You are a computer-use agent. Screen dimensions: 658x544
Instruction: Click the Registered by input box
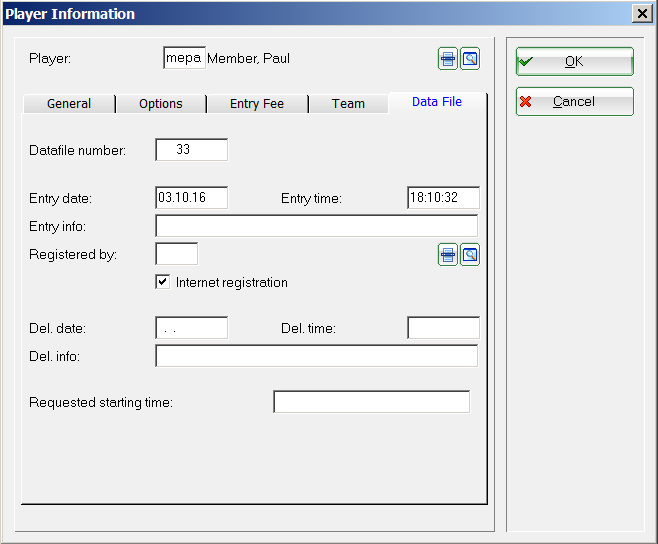click(x=176, y=254)
